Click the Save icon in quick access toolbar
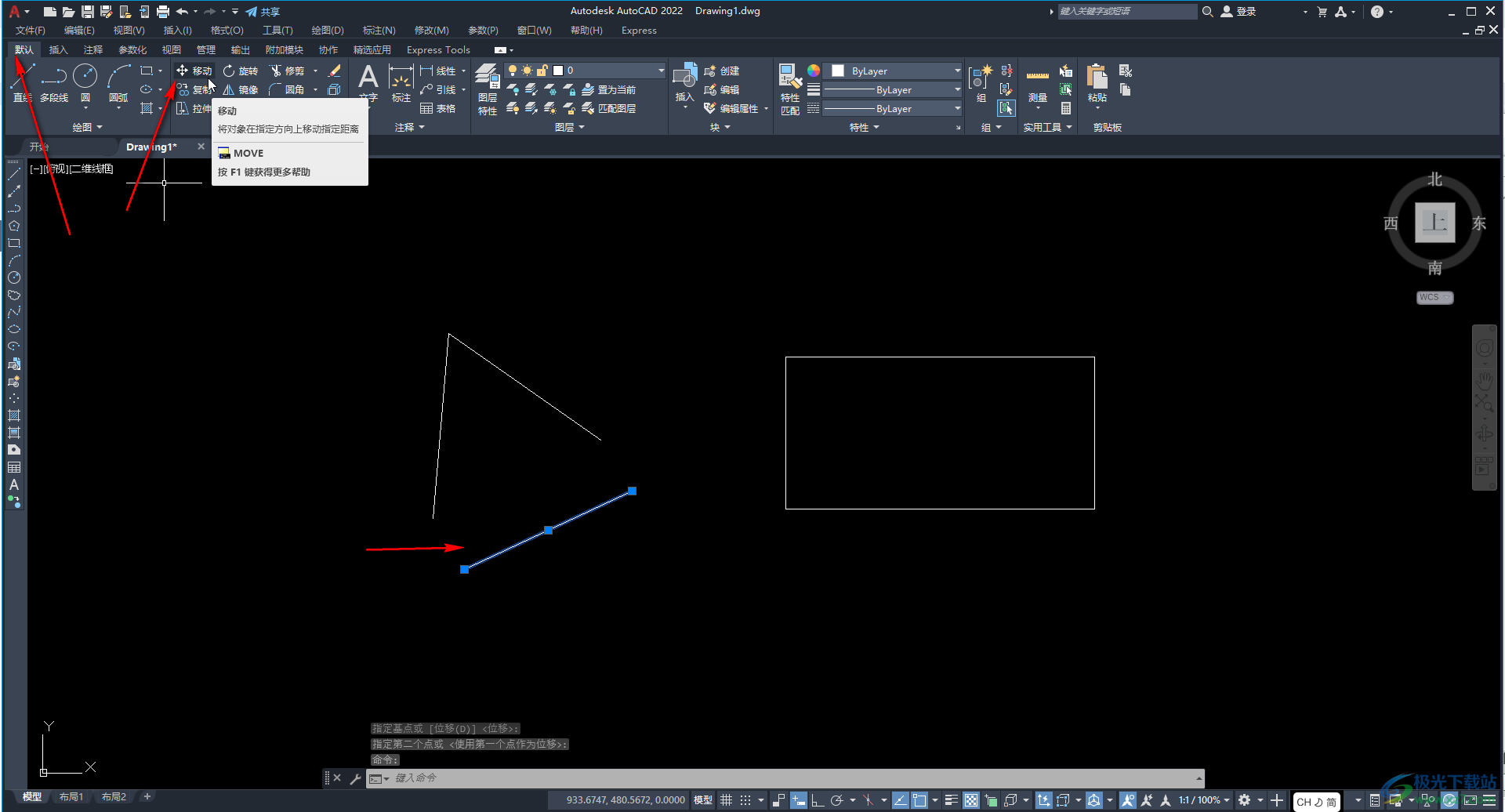Image resolution: width=1505 pixels, height=812 pixels. (x=87, y=11)
